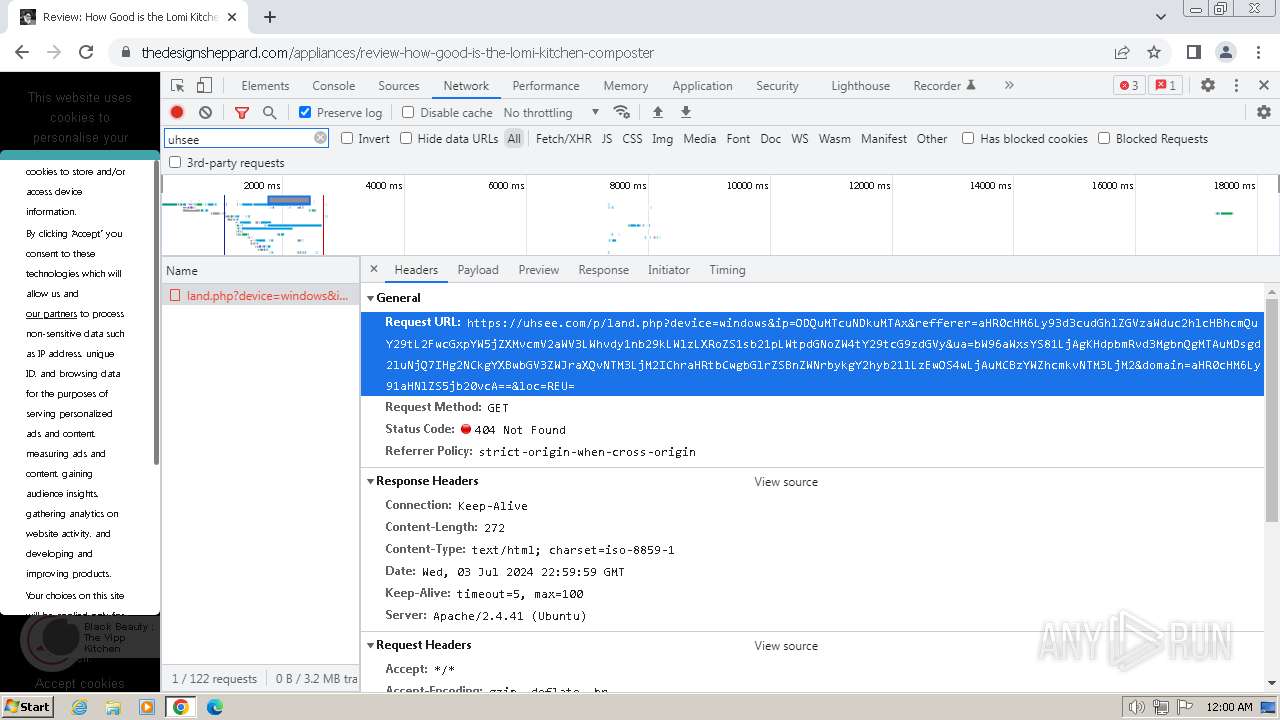Screen dimensions: 1280x720
Task: Show the 1 issue badge
Action: tap(1165, 86)
